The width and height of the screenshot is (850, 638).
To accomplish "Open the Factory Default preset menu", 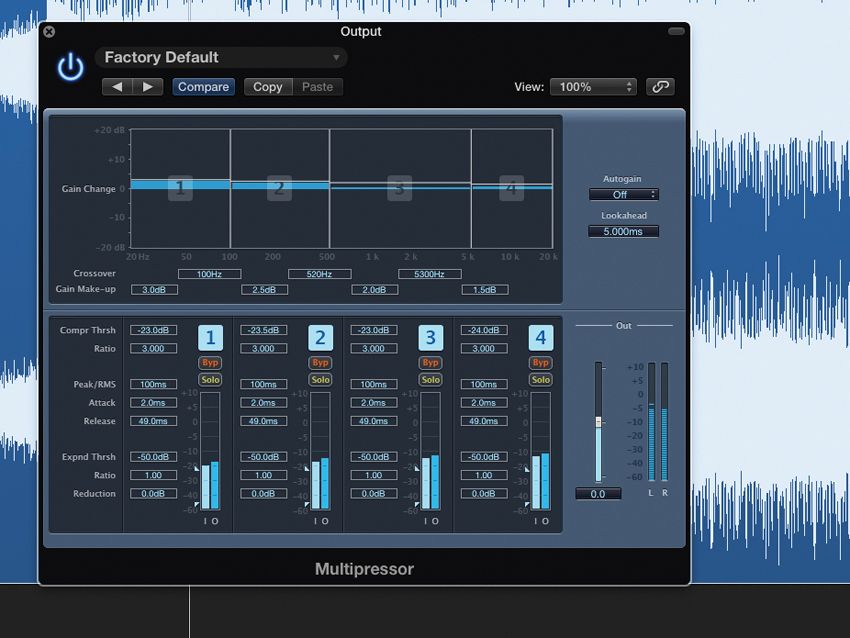I will coord(221,57).
